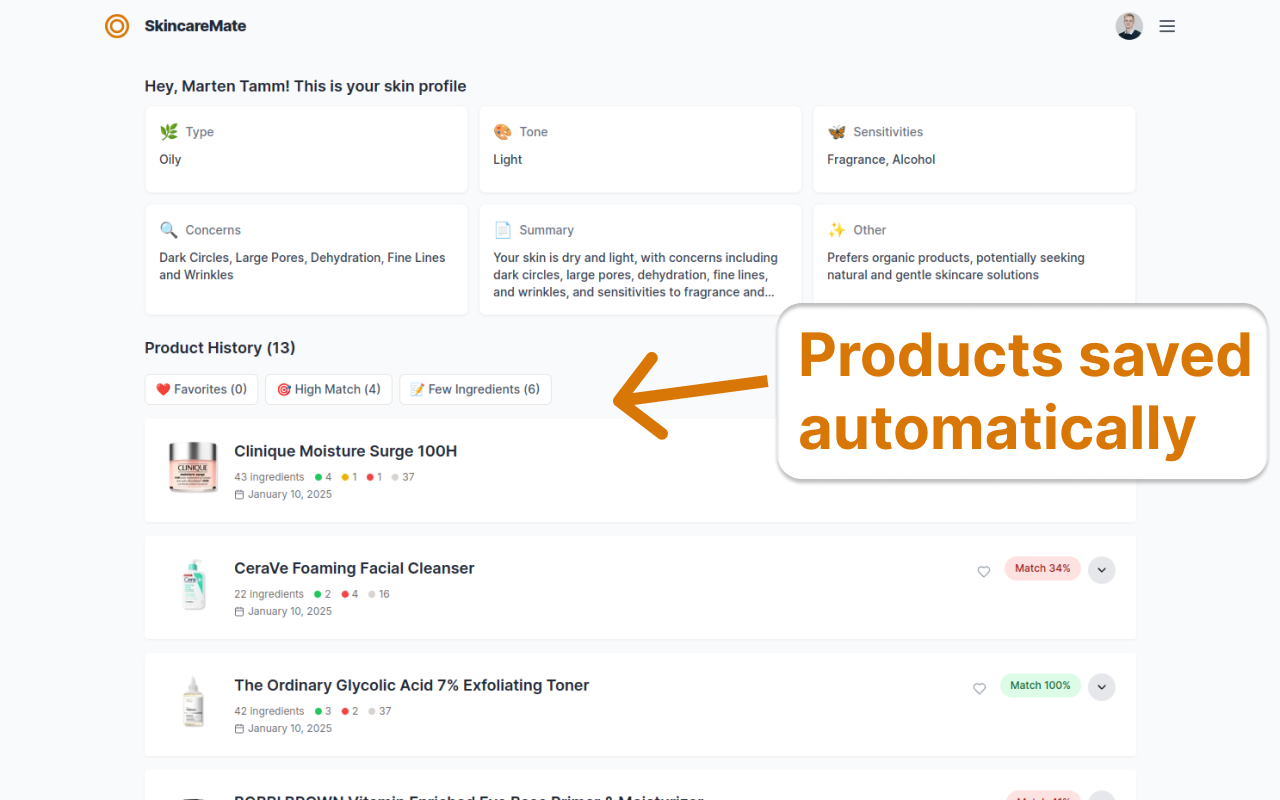This screenshot has height=800, width=1280.
Task: Filter by Few Ingredients (6)
Action: 475,389
